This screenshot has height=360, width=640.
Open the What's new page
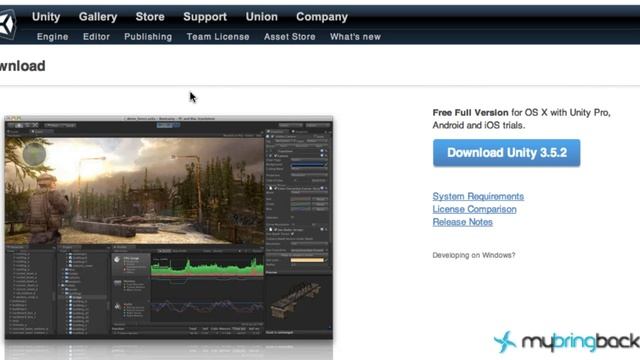pyautogui.click(x=356, y=37)
